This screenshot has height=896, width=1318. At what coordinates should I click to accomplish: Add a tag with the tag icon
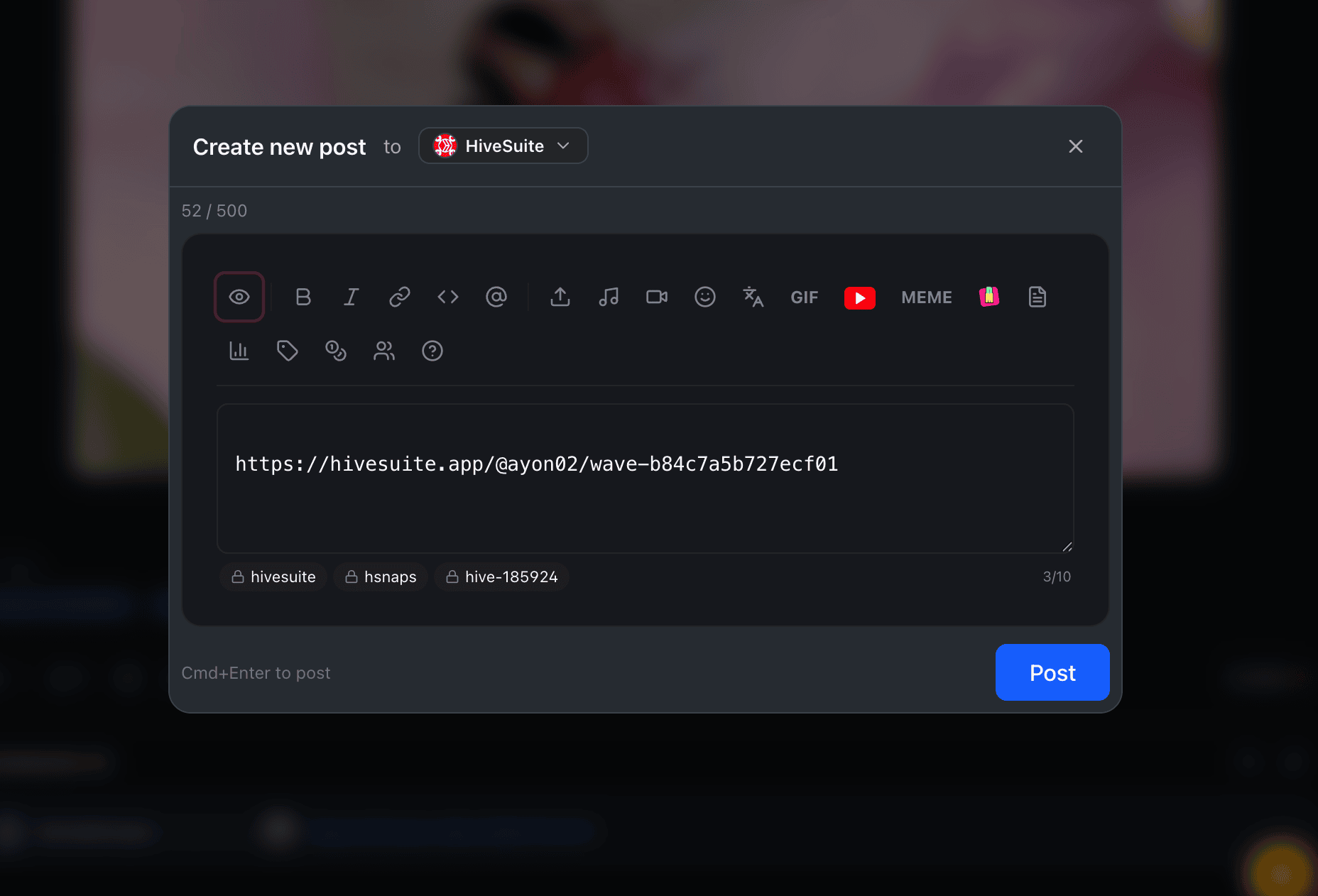[x=288, y=351]
